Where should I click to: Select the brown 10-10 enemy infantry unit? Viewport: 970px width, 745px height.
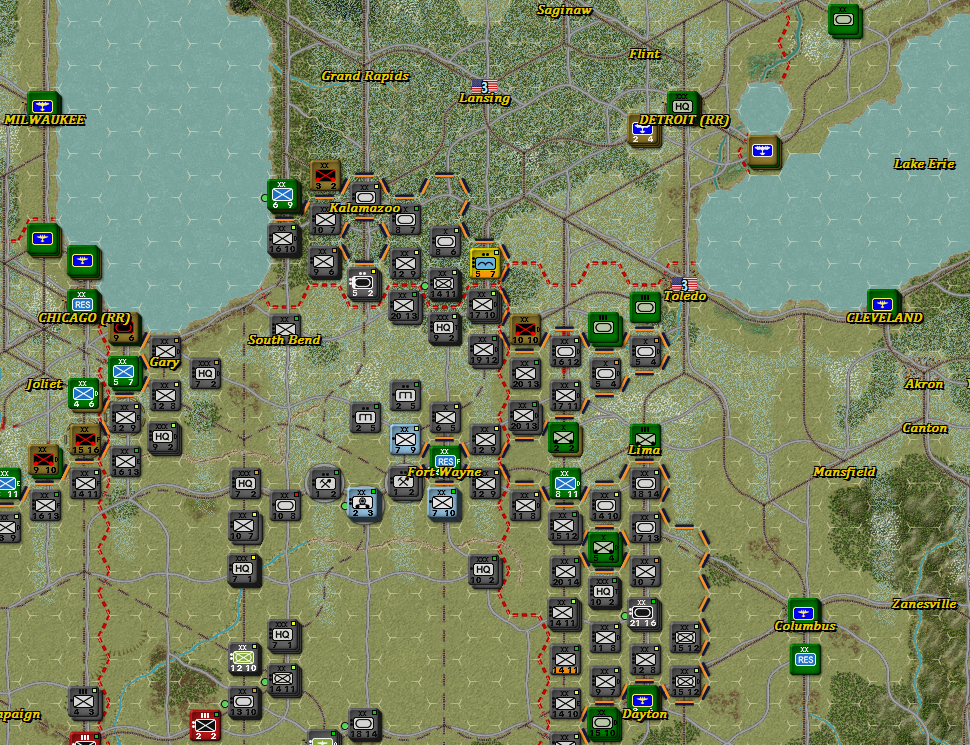coord(525,330)
